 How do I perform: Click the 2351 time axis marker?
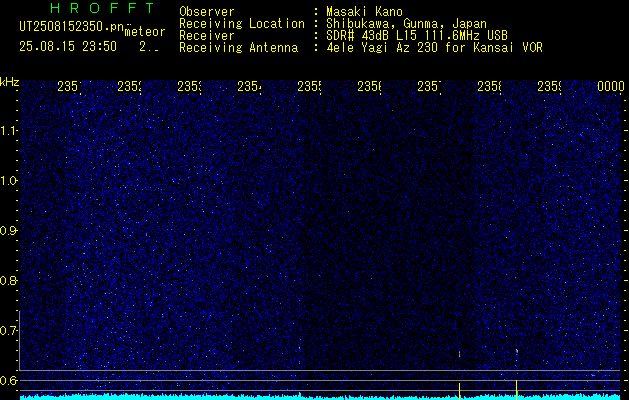click(x=69, y=86)
